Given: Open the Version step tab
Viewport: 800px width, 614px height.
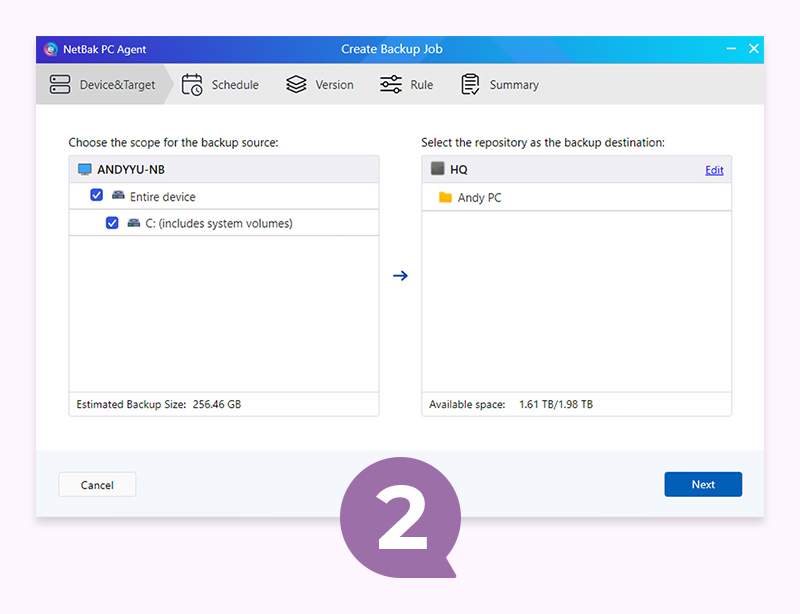Looking at the screenshot, I should tap(320, 85).
